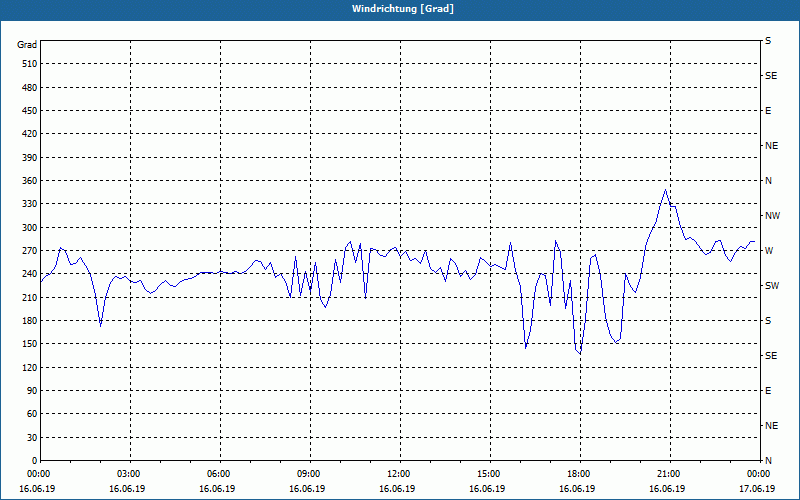
Task: Click the N compass label level with 360
Action: 768,181
